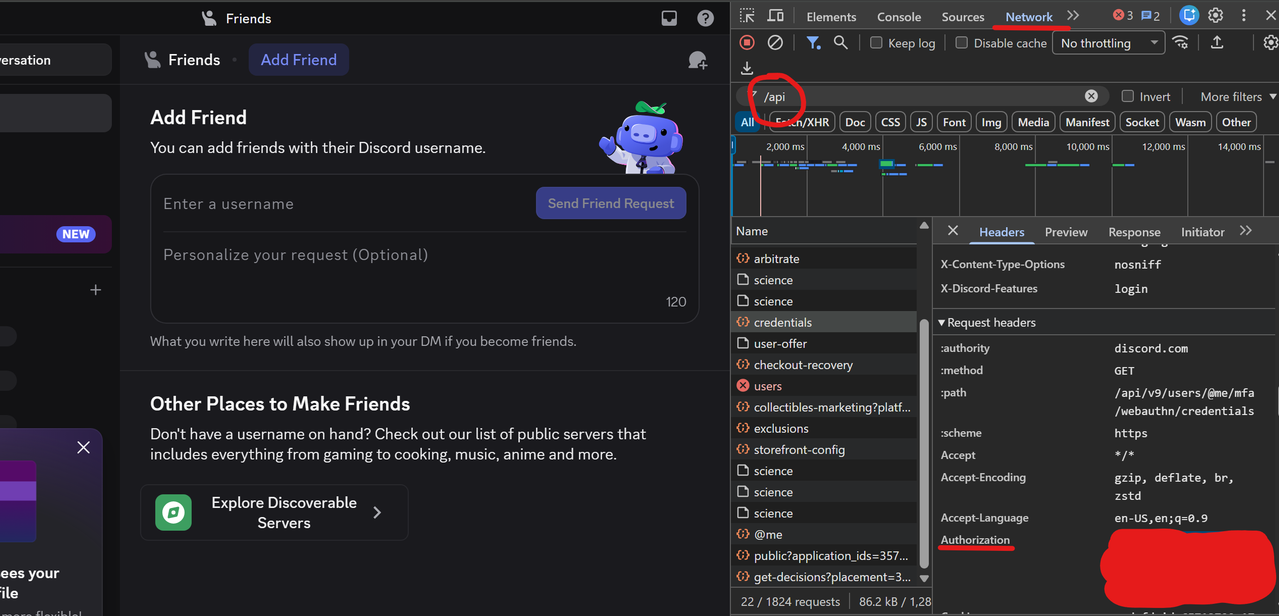Screen dimensions: 1279x616
Task: Open the Preview tab
Action: [x=1066, y=232]
